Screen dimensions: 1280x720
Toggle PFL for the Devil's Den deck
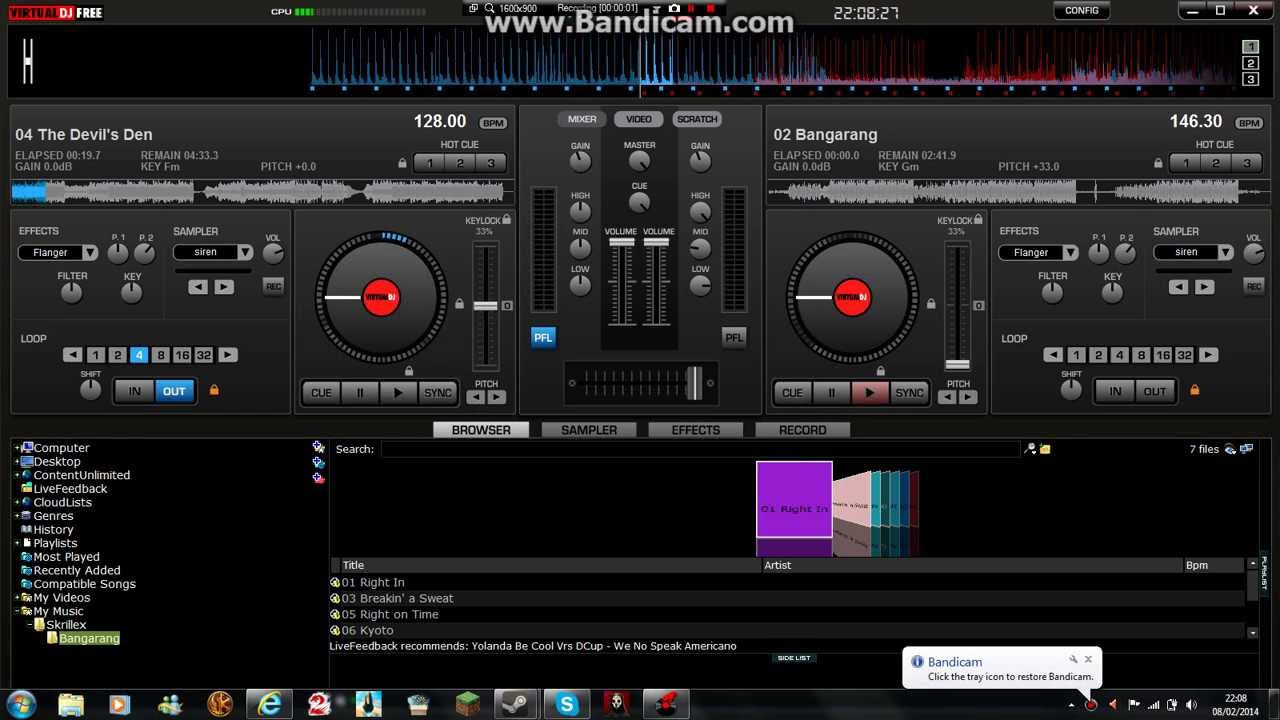(x=543, y=338)
